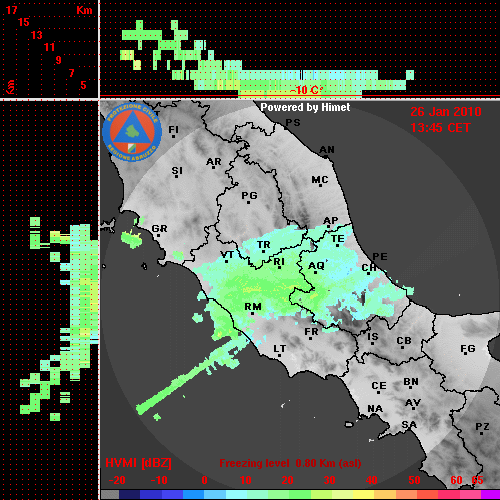Click the PZ city label

click(482, 426)
